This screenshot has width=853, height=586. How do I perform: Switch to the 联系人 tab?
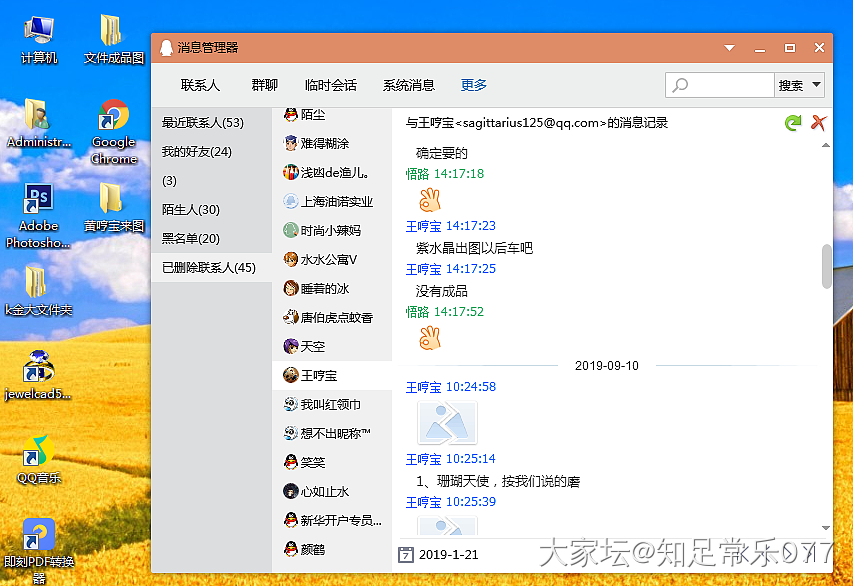[x=200, y=85]
